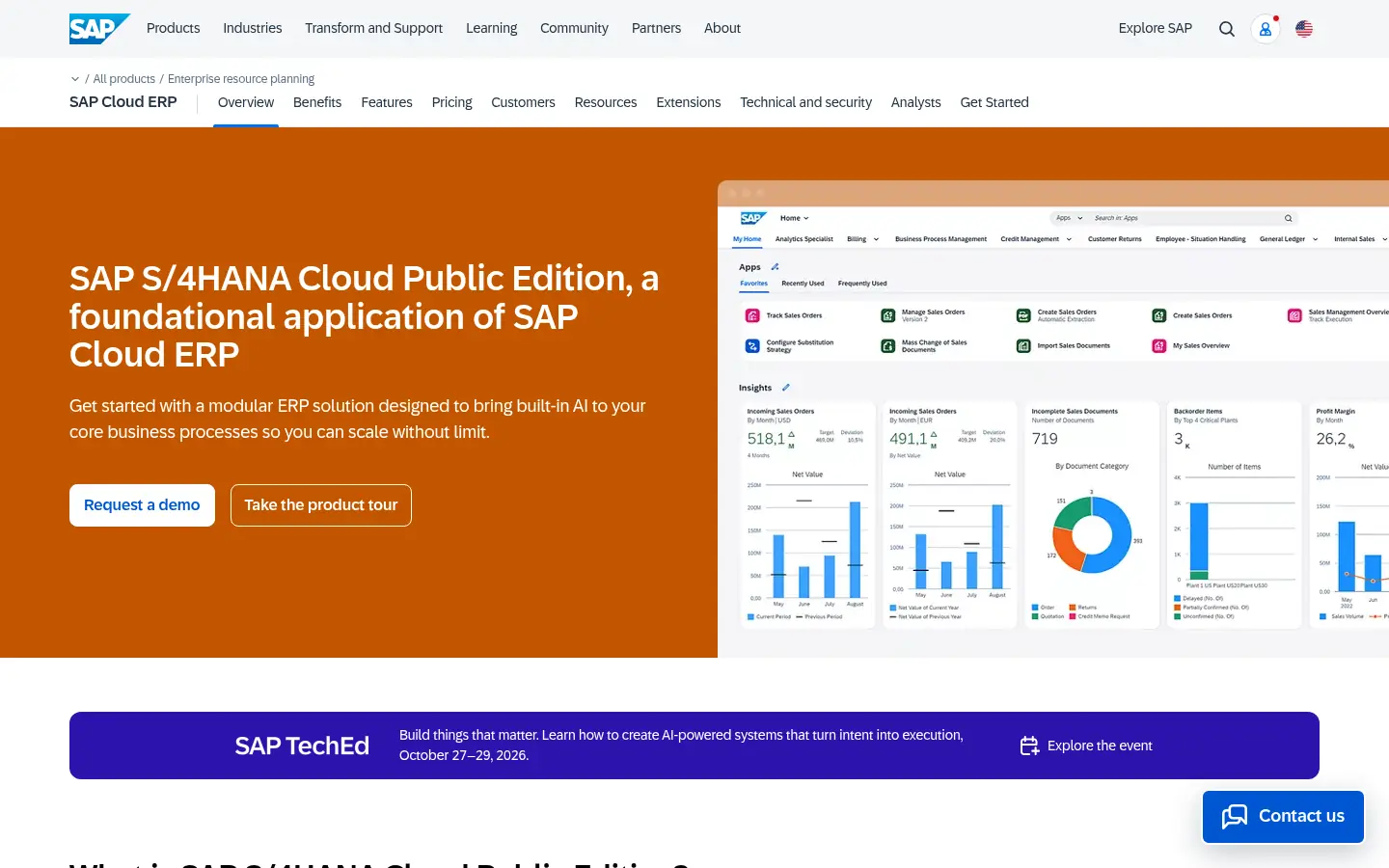The height and width of the screenshot is (868, 1389).
Task: Switch to the Customers tab
Action: coord(523,102)
